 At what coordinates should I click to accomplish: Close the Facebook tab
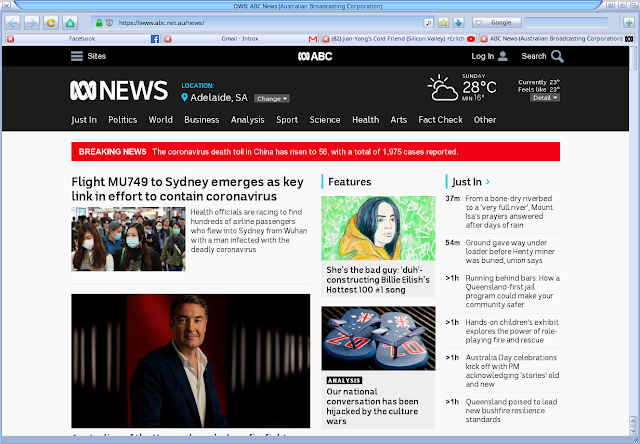click(11, 39)
